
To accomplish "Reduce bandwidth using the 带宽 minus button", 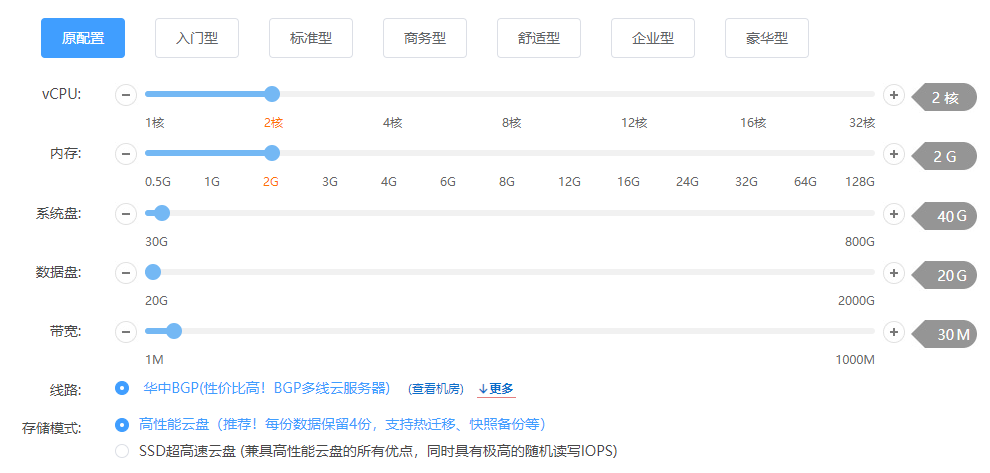I will click(x=126, y=331).
